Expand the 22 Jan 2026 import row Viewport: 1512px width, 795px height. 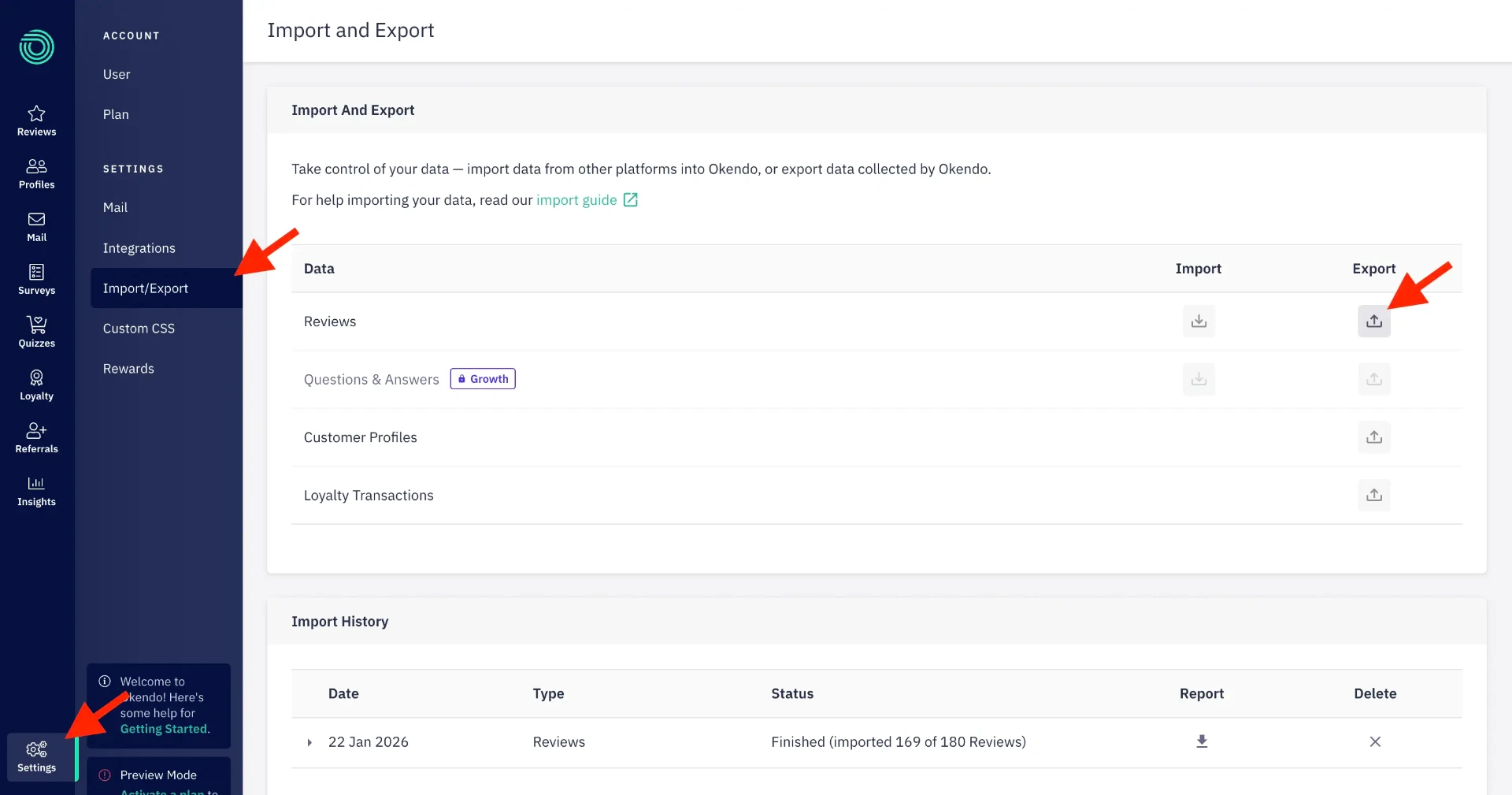(x=309, y=742)
